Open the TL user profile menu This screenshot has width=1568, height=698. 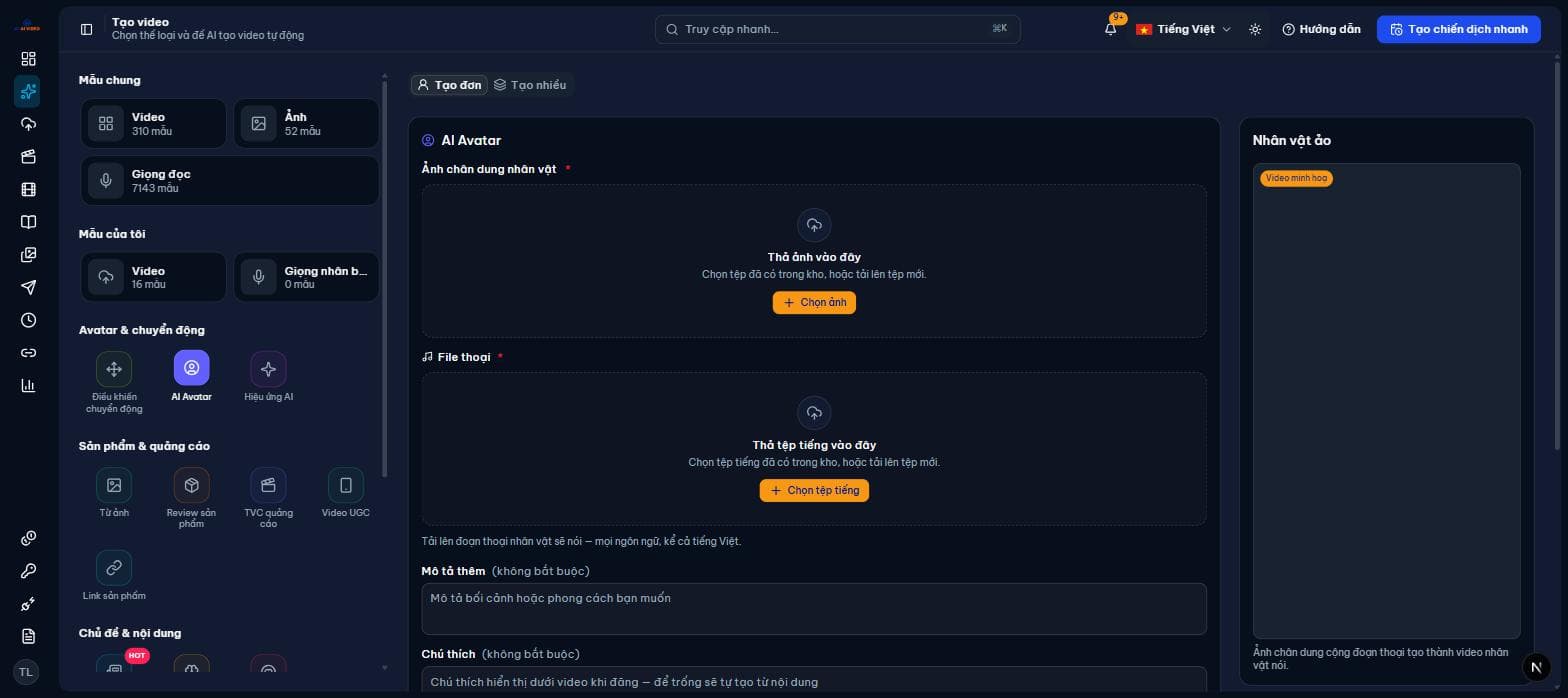pyautogui.click(x=26, y=672)
